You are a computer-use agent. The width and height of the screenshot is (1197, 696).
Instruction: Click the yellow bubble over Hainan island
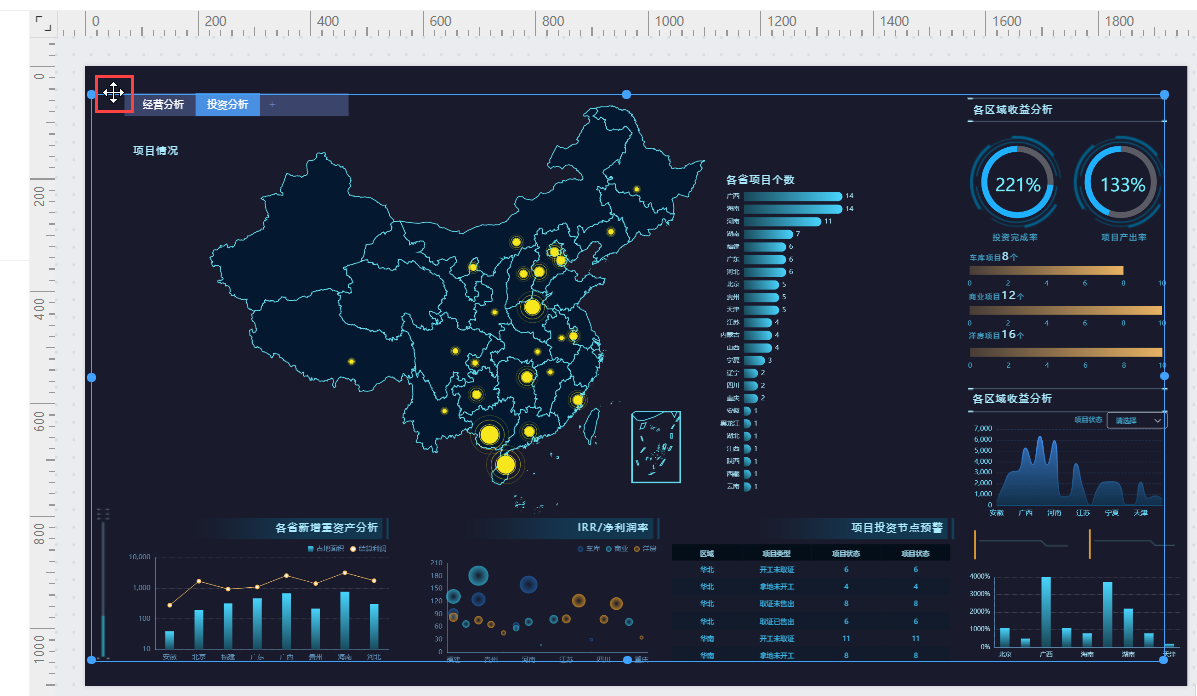tap(505, 465)
